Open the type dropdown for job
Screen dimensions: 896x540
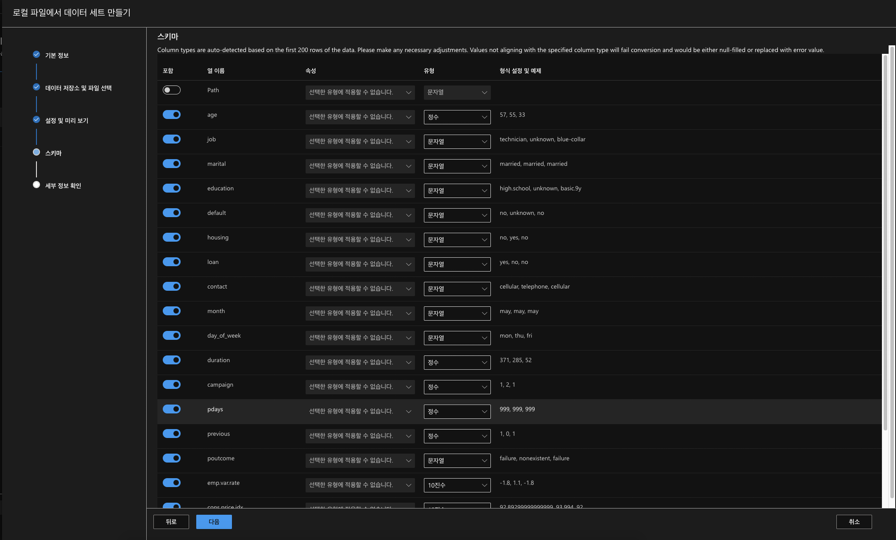click(457, 142)
